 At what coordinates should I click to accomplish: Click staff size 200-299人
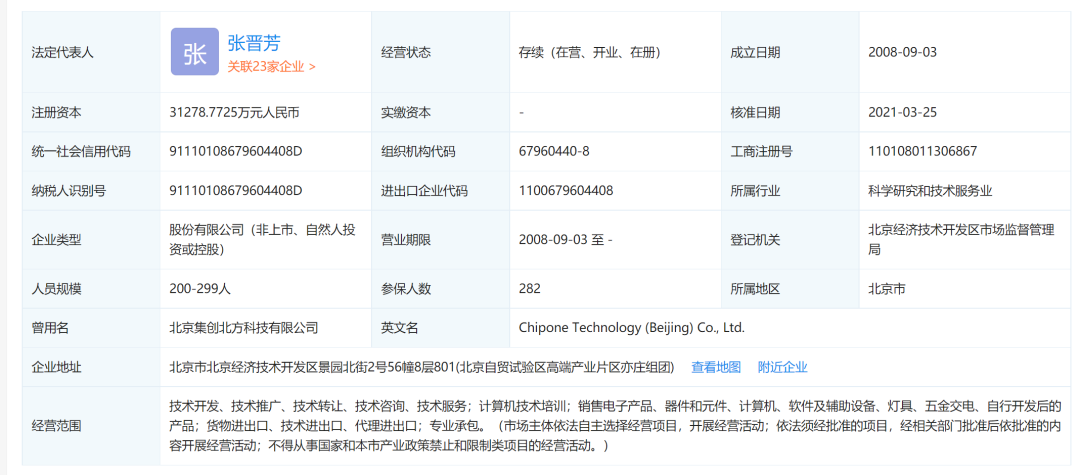pyautogui.click(x=200, y=288)
